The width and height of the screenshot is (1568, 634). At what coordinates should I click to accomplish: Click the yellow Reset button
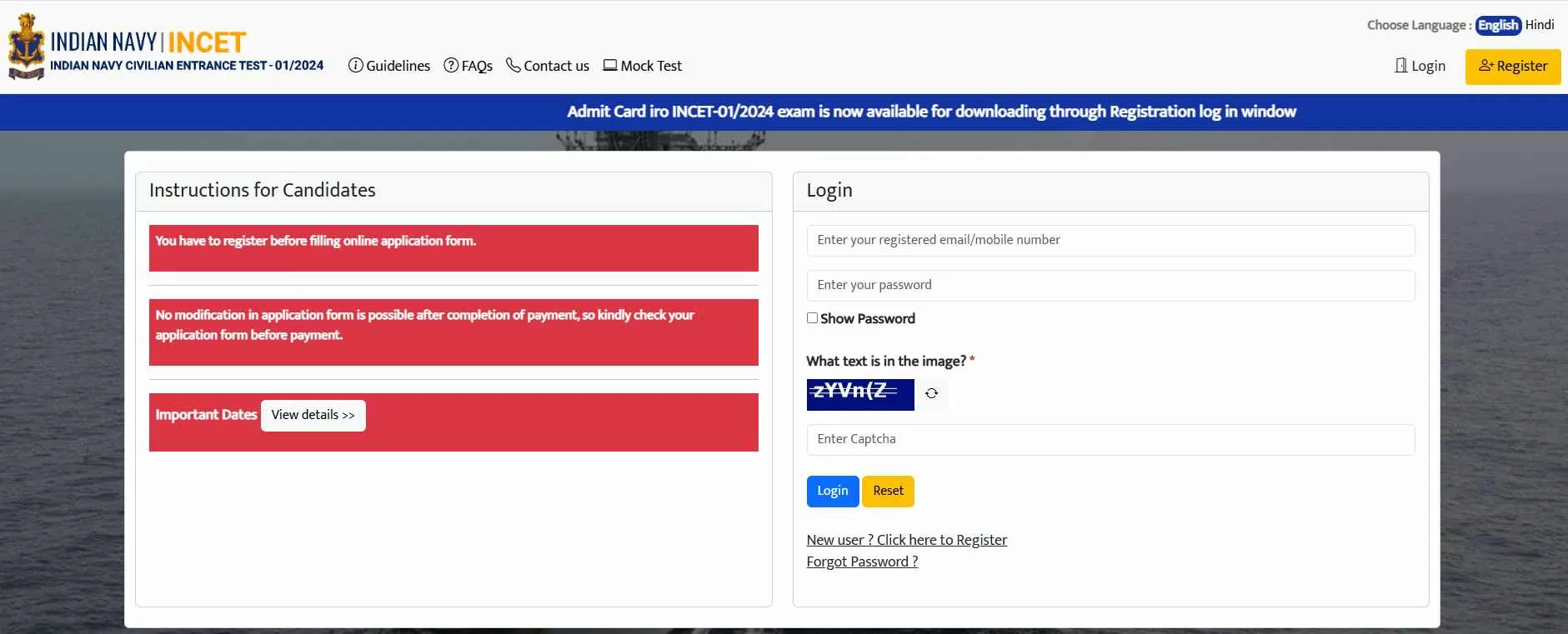[x=888, y=491]
